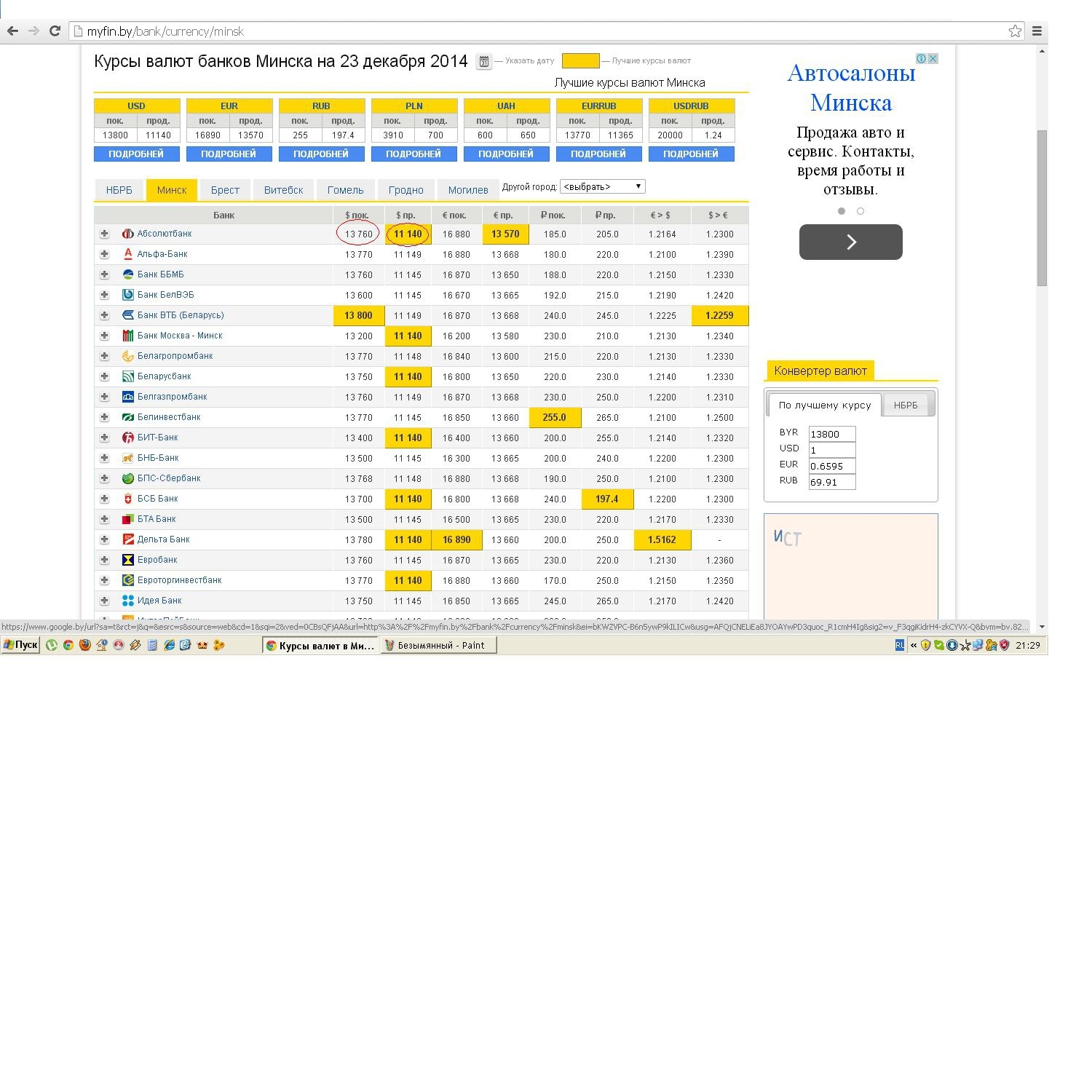1092x1092 pixels.
Task: Open the calendar date picker icon
Action: (483, 61)
